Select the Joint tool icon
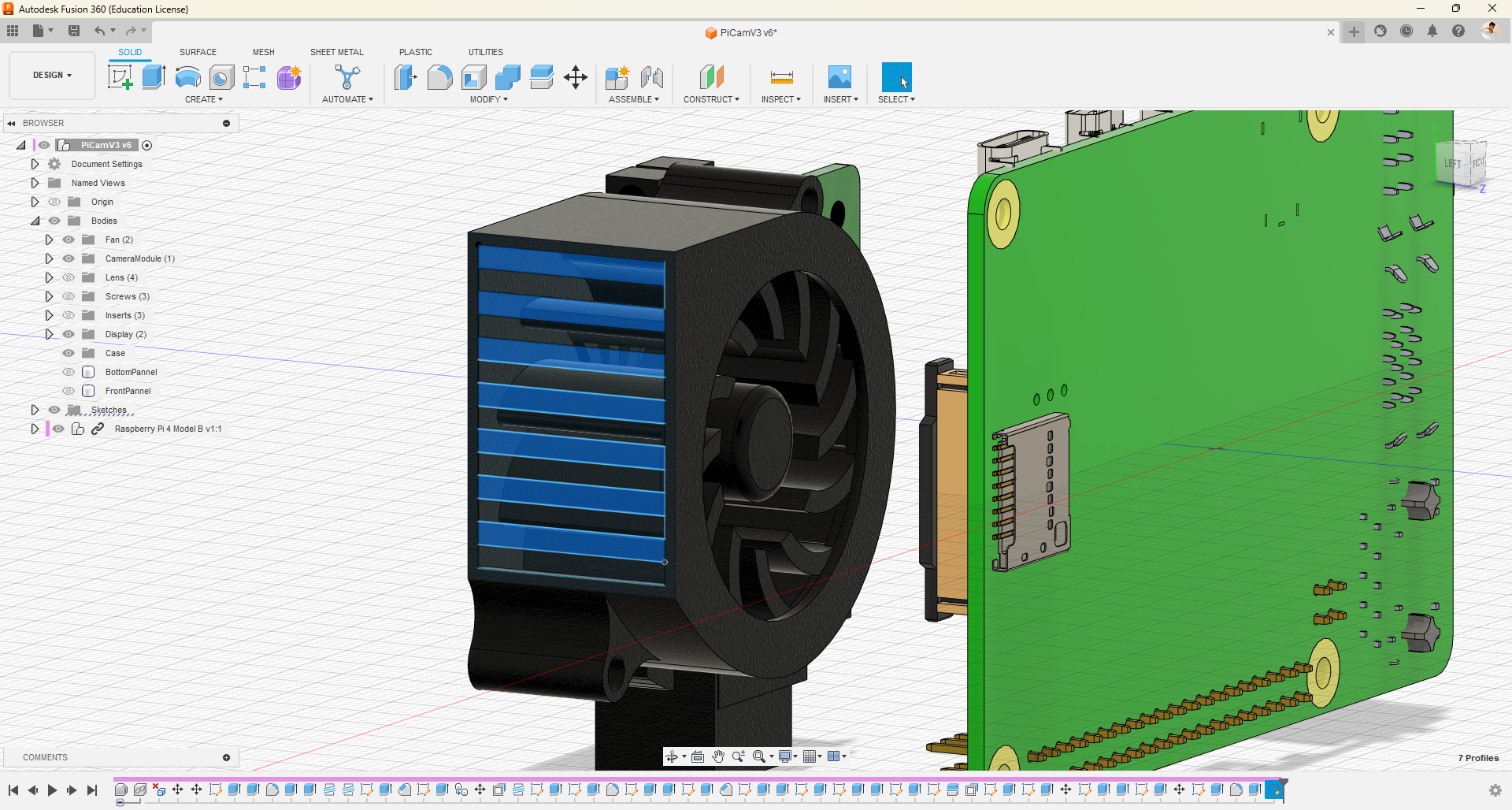Screen dimensions: 1512x810 pos(651,77)
